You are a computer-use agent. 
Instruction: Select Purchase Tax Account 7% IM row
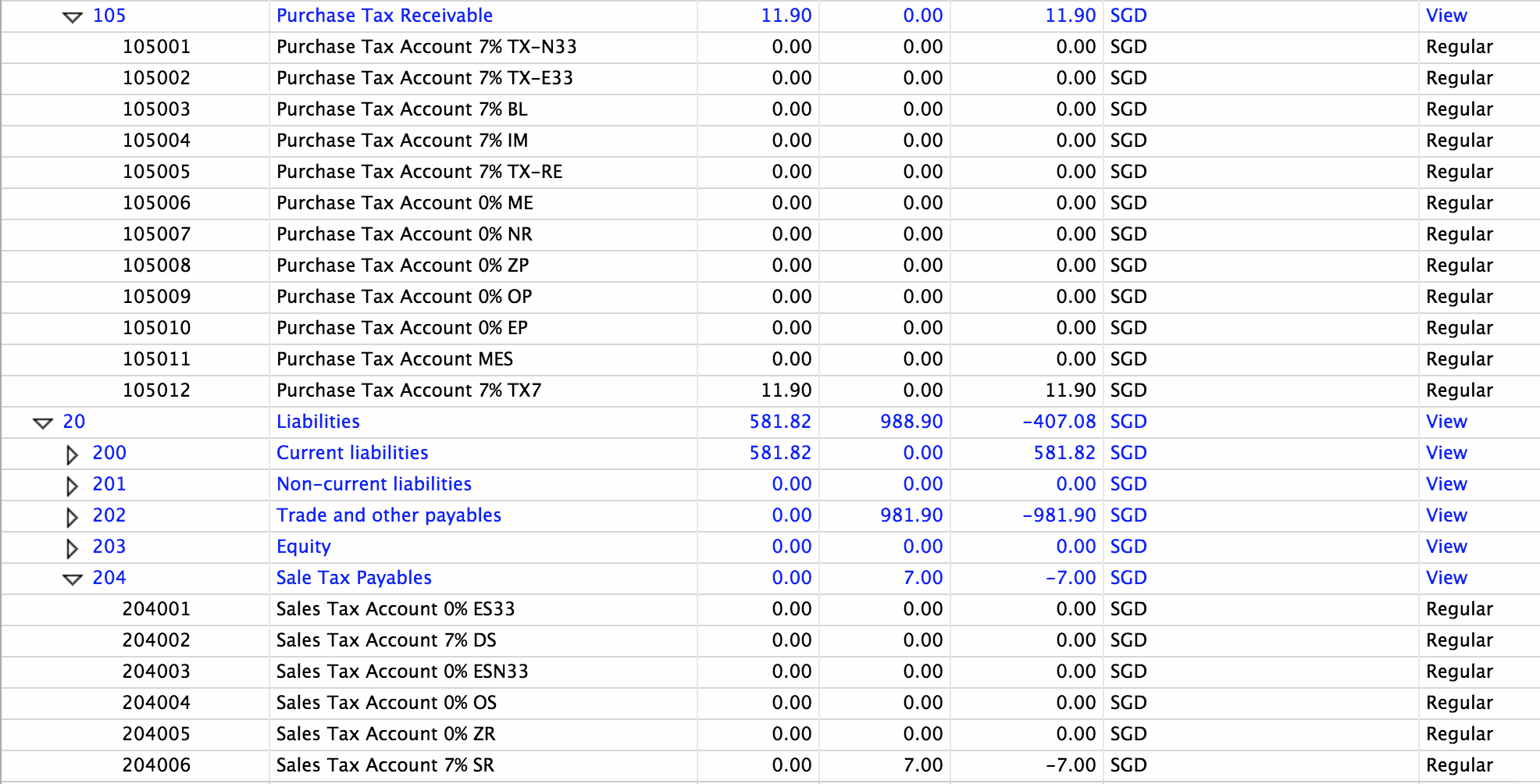770,141
